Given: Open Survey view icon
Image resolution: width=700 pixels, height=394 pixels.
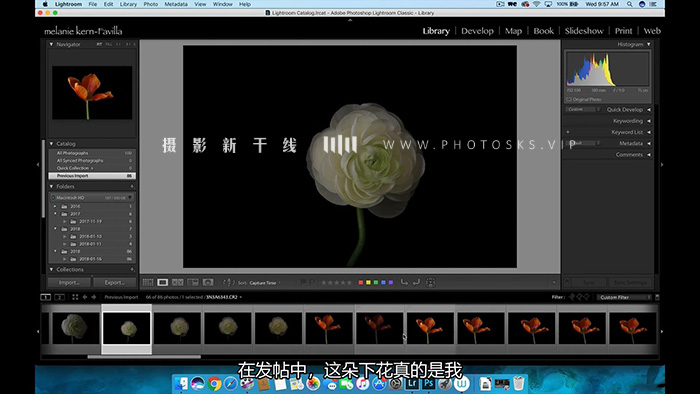Looking at the screenshot, I should pos(193,282).
